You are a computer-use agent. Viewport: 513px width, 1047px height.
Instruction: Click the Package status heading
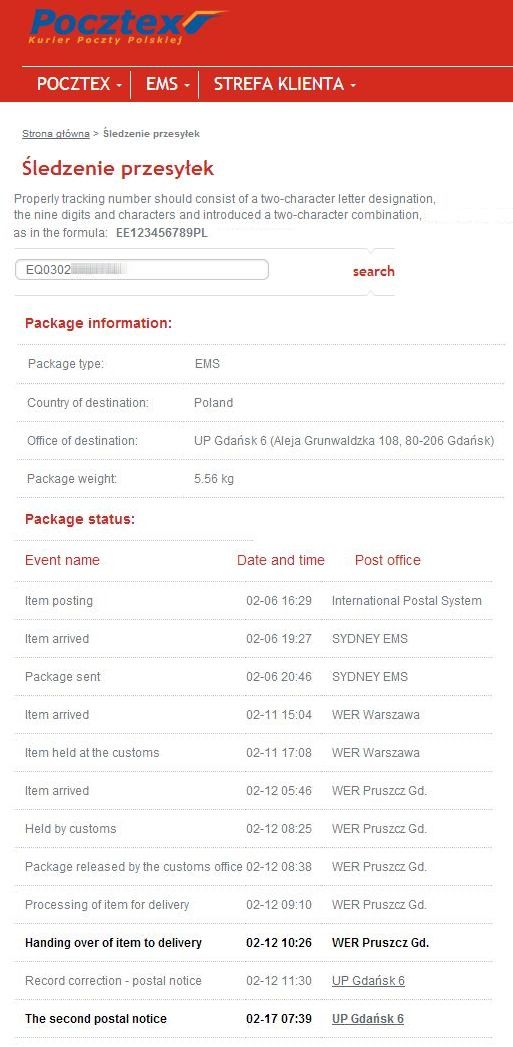79,519
